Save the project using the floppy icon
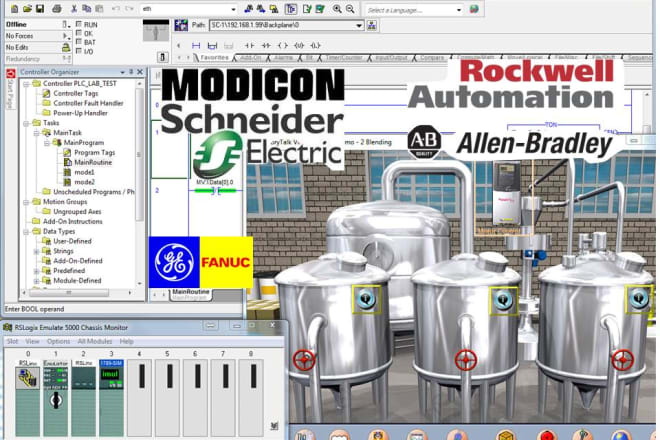This screenshot has width=660, height=440. (40, 8)
